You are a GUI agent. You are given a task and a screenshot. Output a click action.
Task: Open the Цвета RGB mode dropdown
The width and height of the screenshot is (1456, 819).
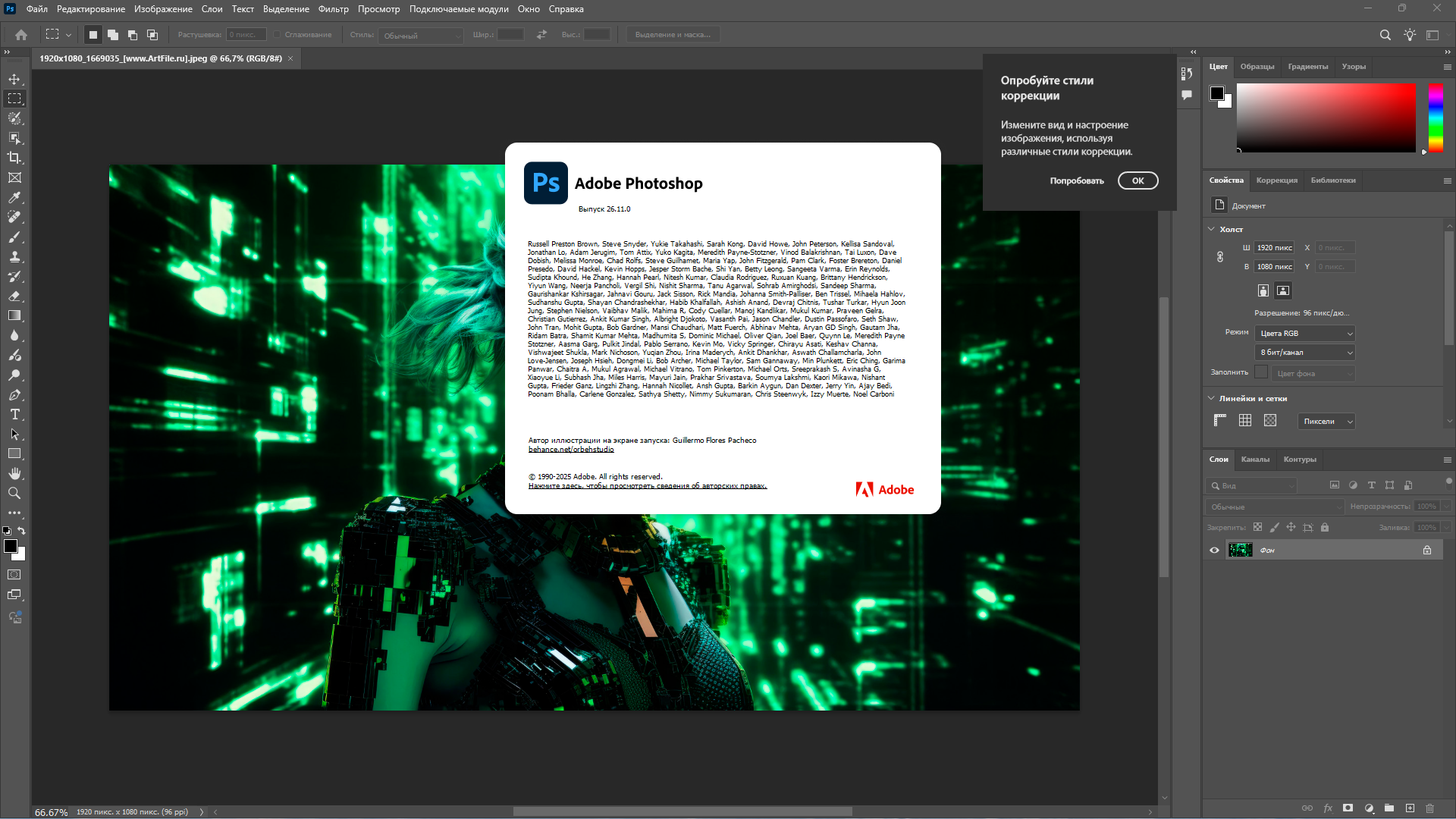coord(1305,334)
